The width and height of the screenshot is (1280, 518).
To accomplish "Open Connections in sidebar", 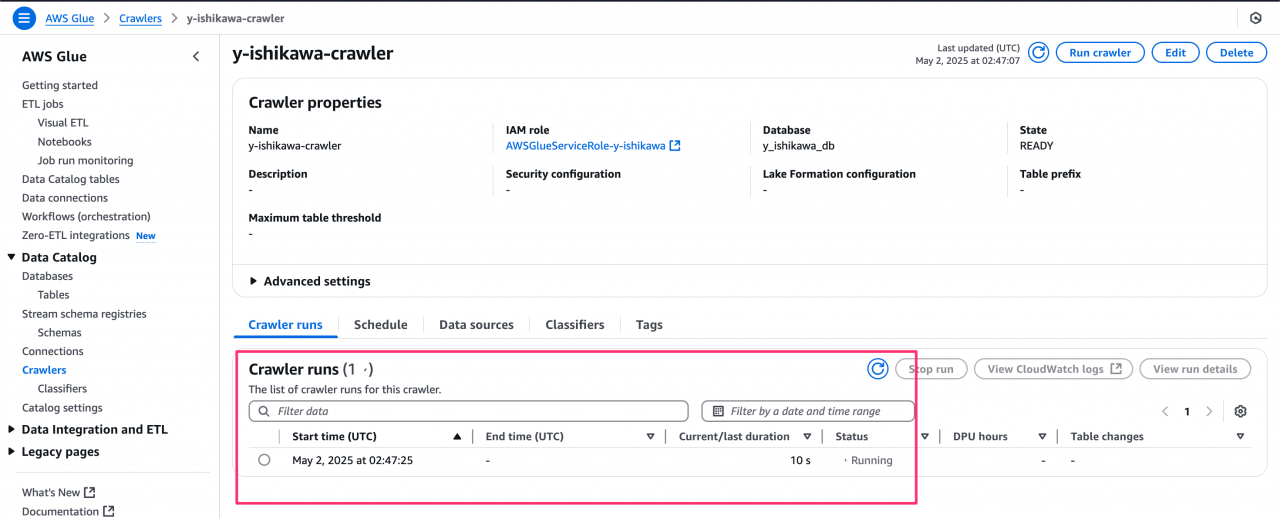I will coord(53,352).
